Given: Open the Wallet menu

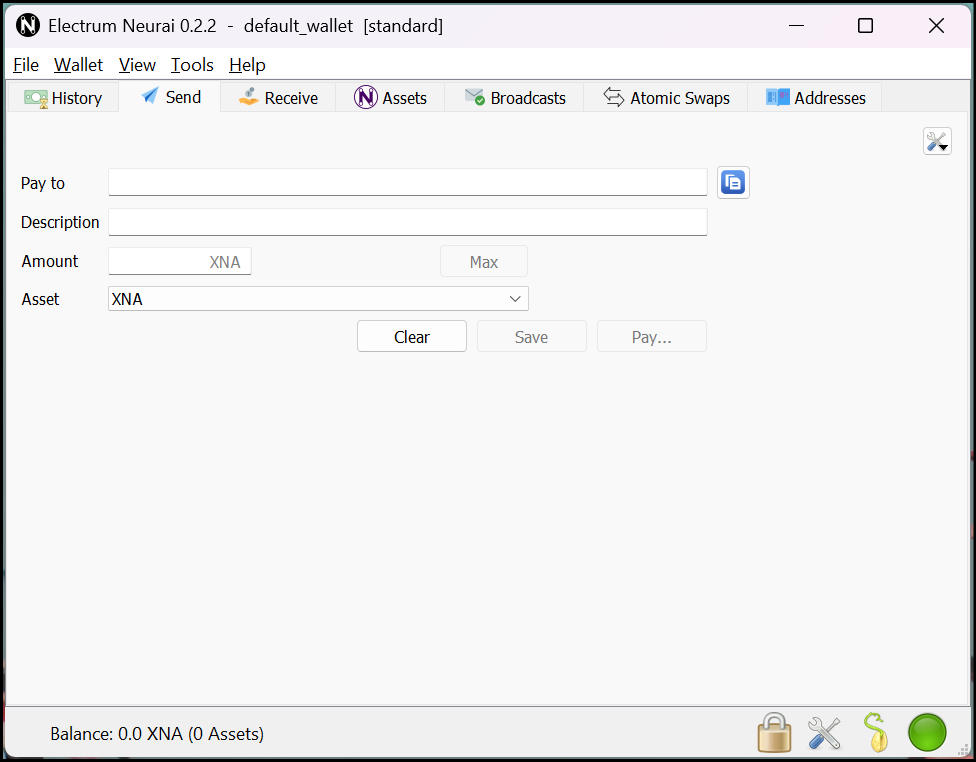Looking at the screenshot, I should click(77, 64).
